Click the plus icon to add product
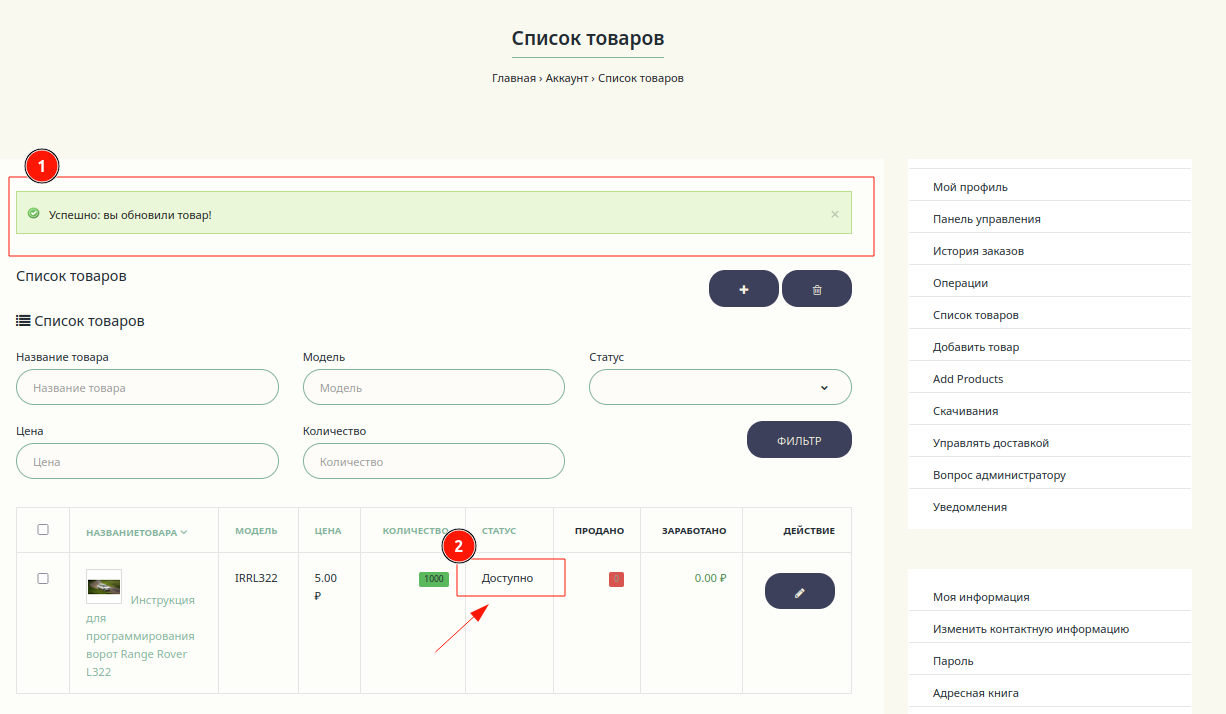 (x=743, y=289)
